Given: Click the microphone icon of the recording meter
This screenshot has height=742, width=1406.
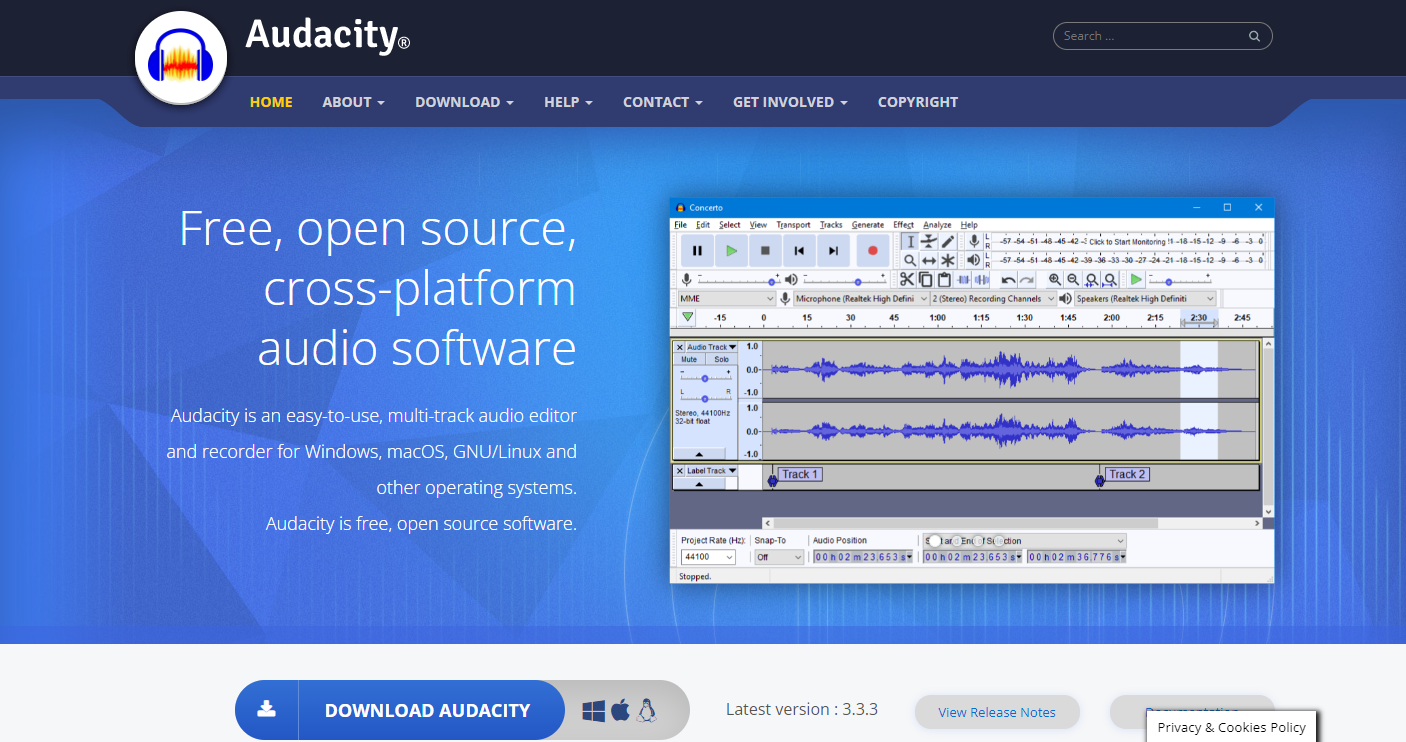Looking at the screenshot, I should pyautogui.click(x=973, y=241).
